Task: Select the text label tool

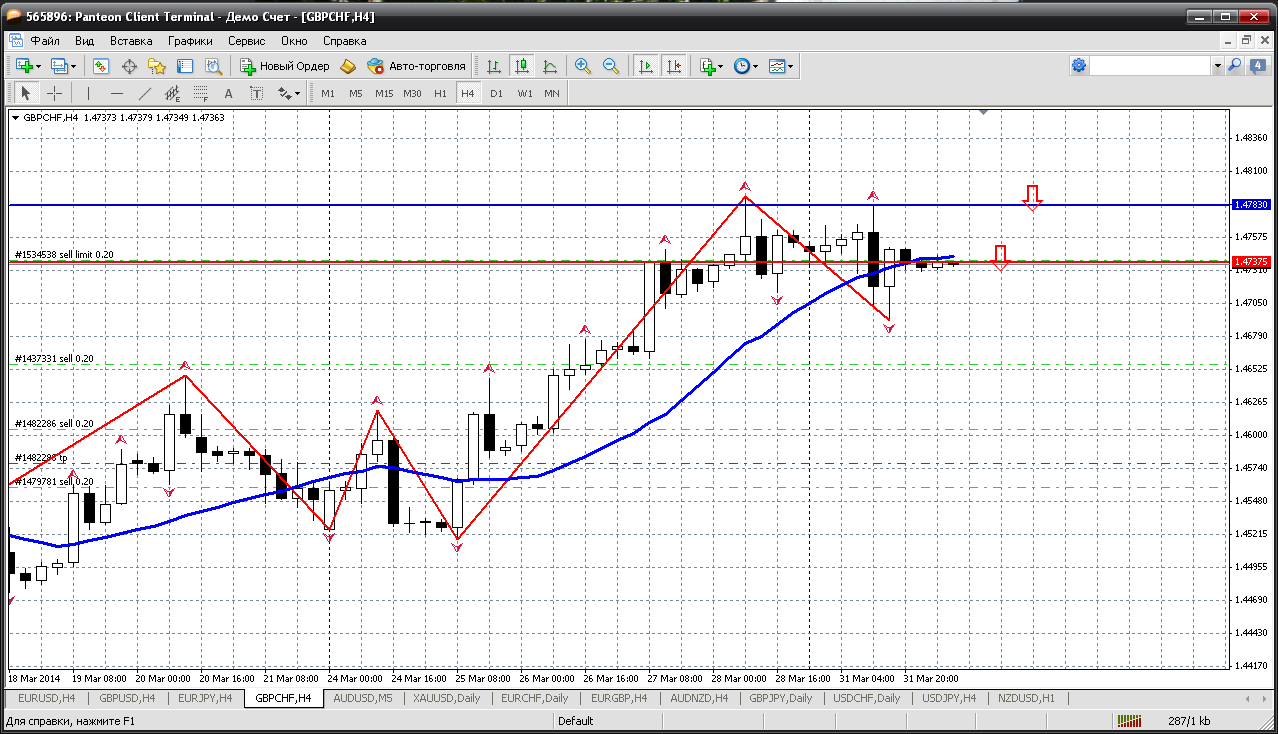Action: coord(228,93)
